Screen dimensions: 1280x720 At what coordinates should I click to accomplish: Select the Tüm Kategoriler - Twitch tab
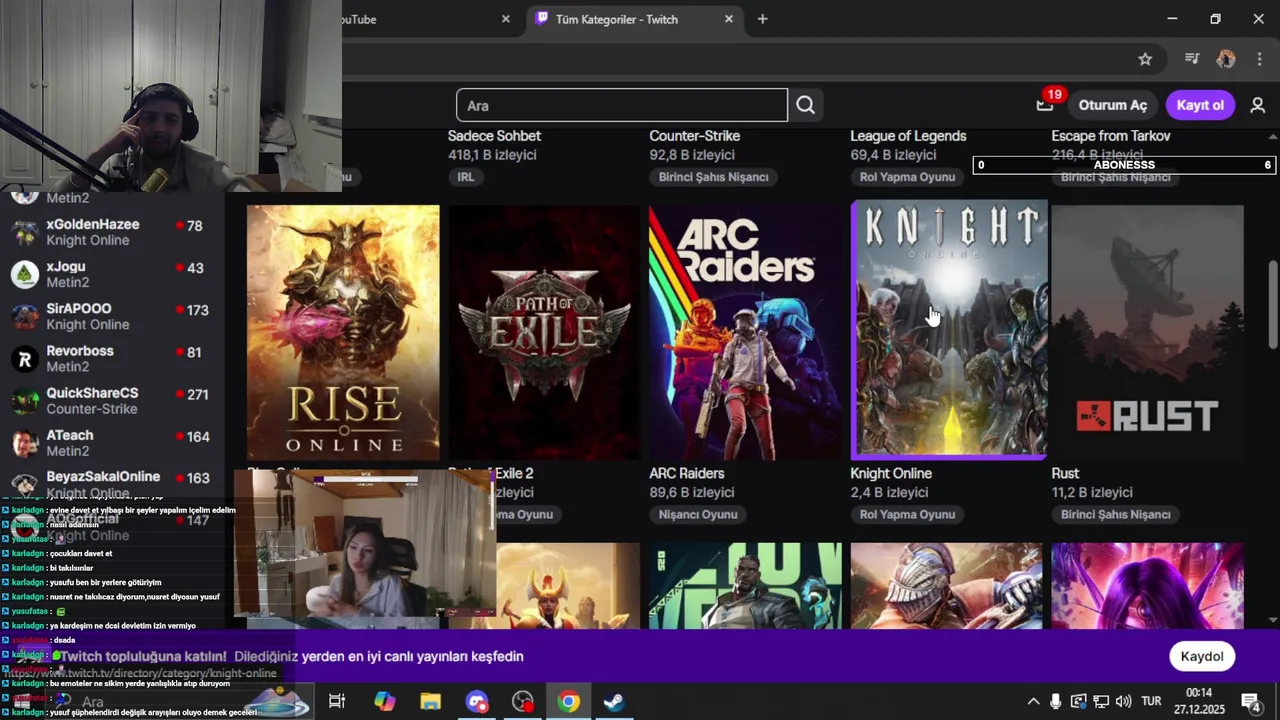[636, 19]
